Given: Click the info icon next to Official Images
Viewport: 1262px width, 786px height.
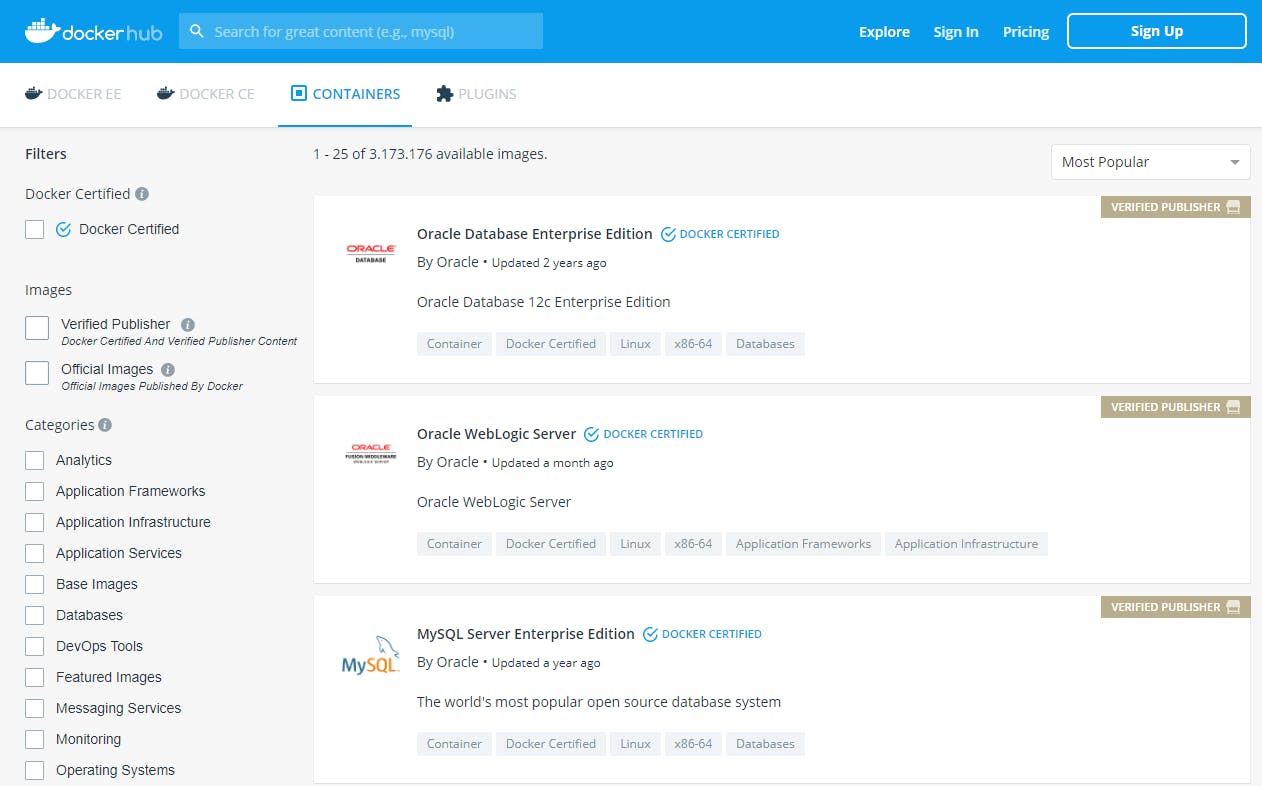Looking at the screenshot, I should (168, 370).
